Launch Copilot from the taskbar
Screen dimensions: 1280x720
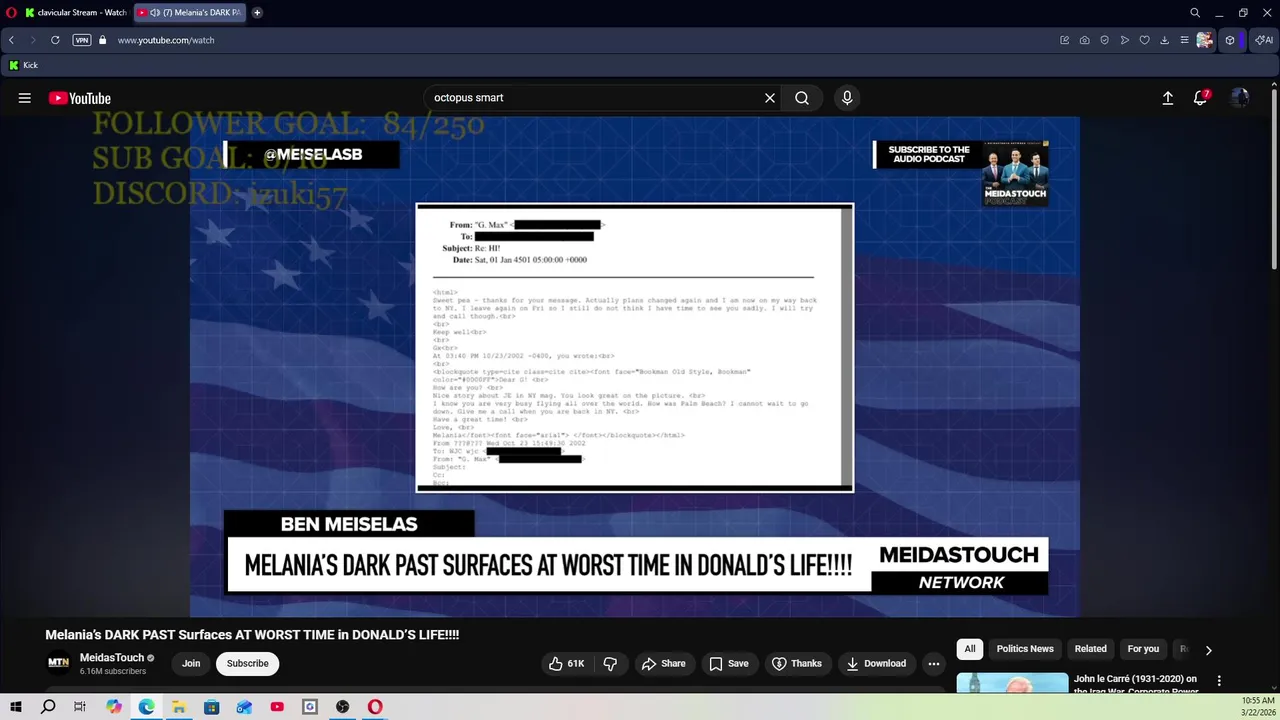114,707
